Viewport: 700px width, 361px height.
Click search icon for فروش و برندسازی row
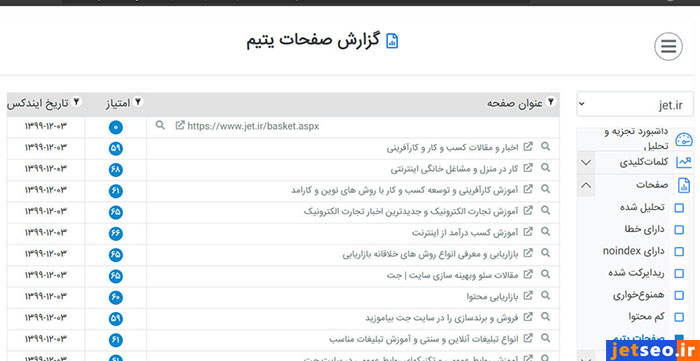coord(545,317)
